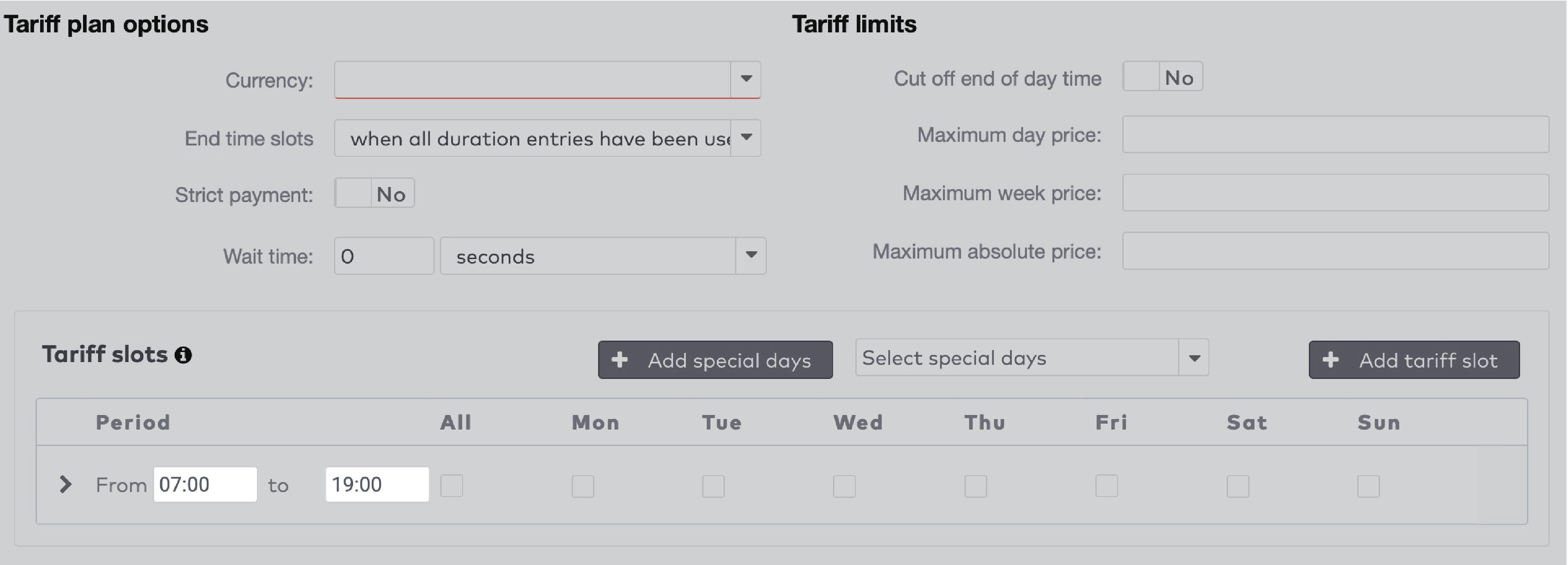This screenshot has width=1568, height=565.
Task: Click the Add tariff slot button
Action: pyautogui.click(x=1413, y=360)
